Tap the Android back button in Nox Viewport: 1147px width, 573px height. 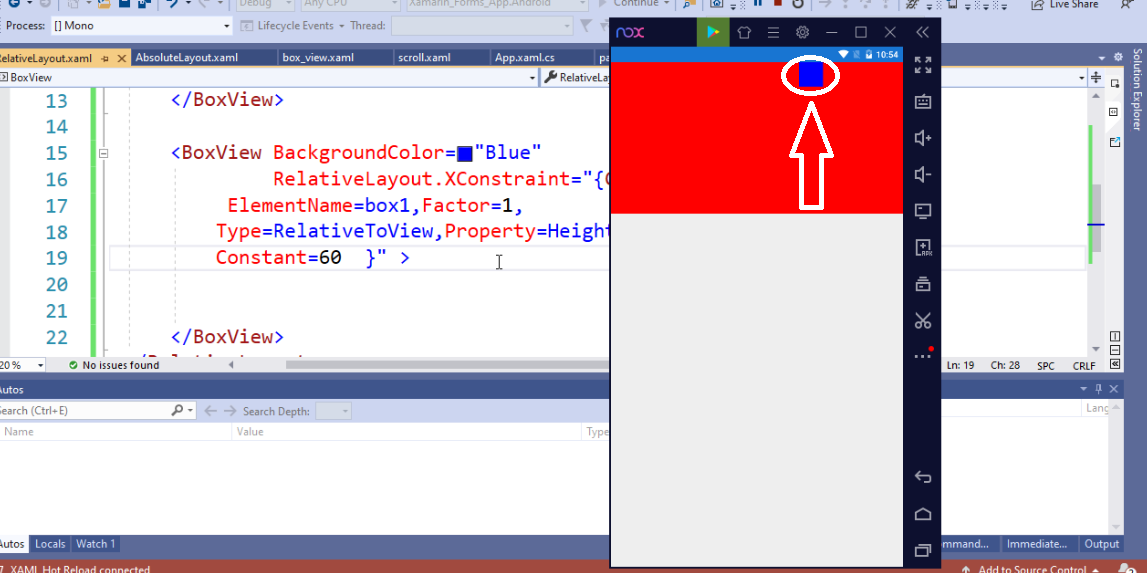[923, 478]
